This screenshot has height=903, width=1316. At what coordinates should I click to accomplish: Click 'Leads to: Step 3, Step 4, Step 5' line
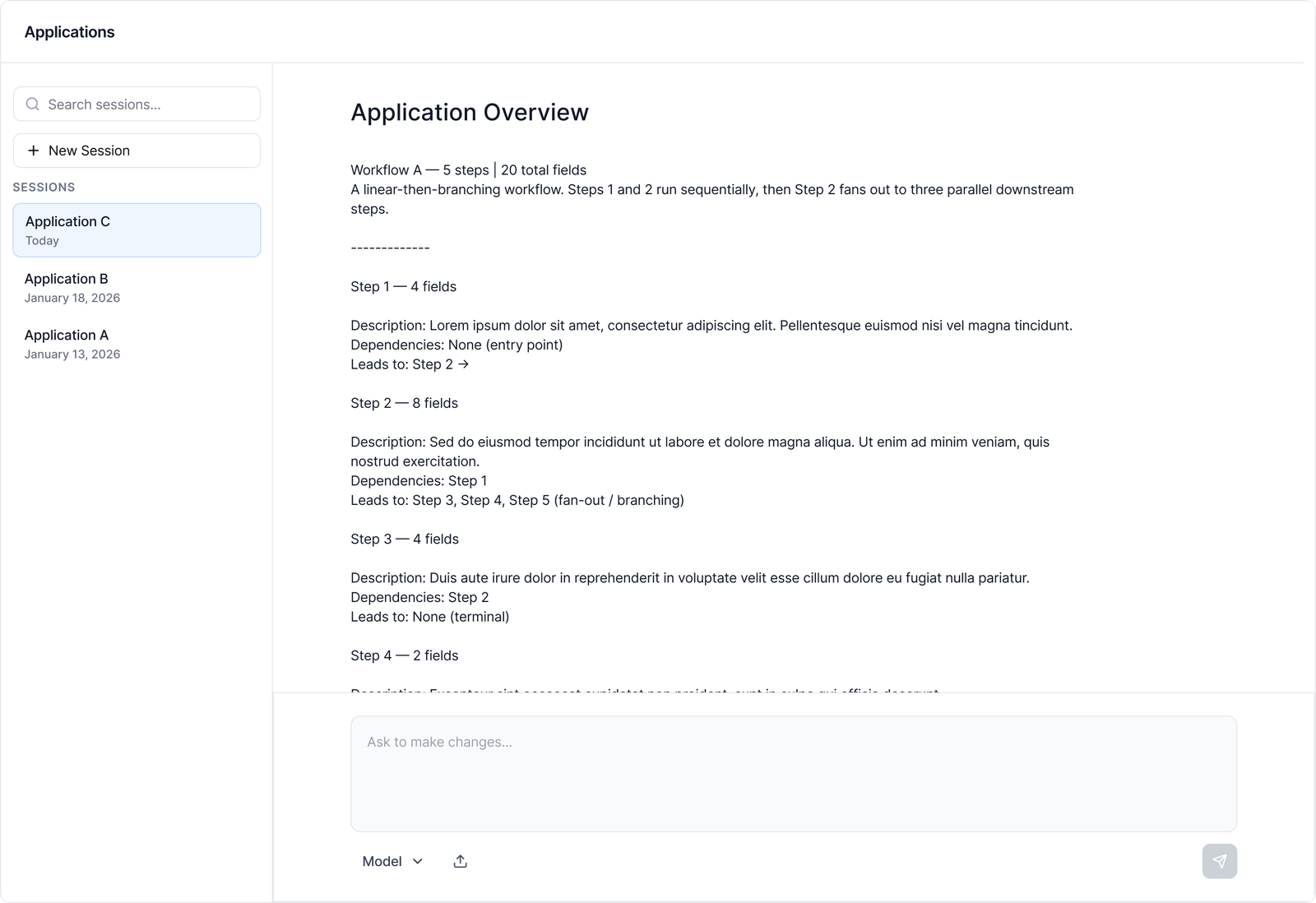point(517,500)
